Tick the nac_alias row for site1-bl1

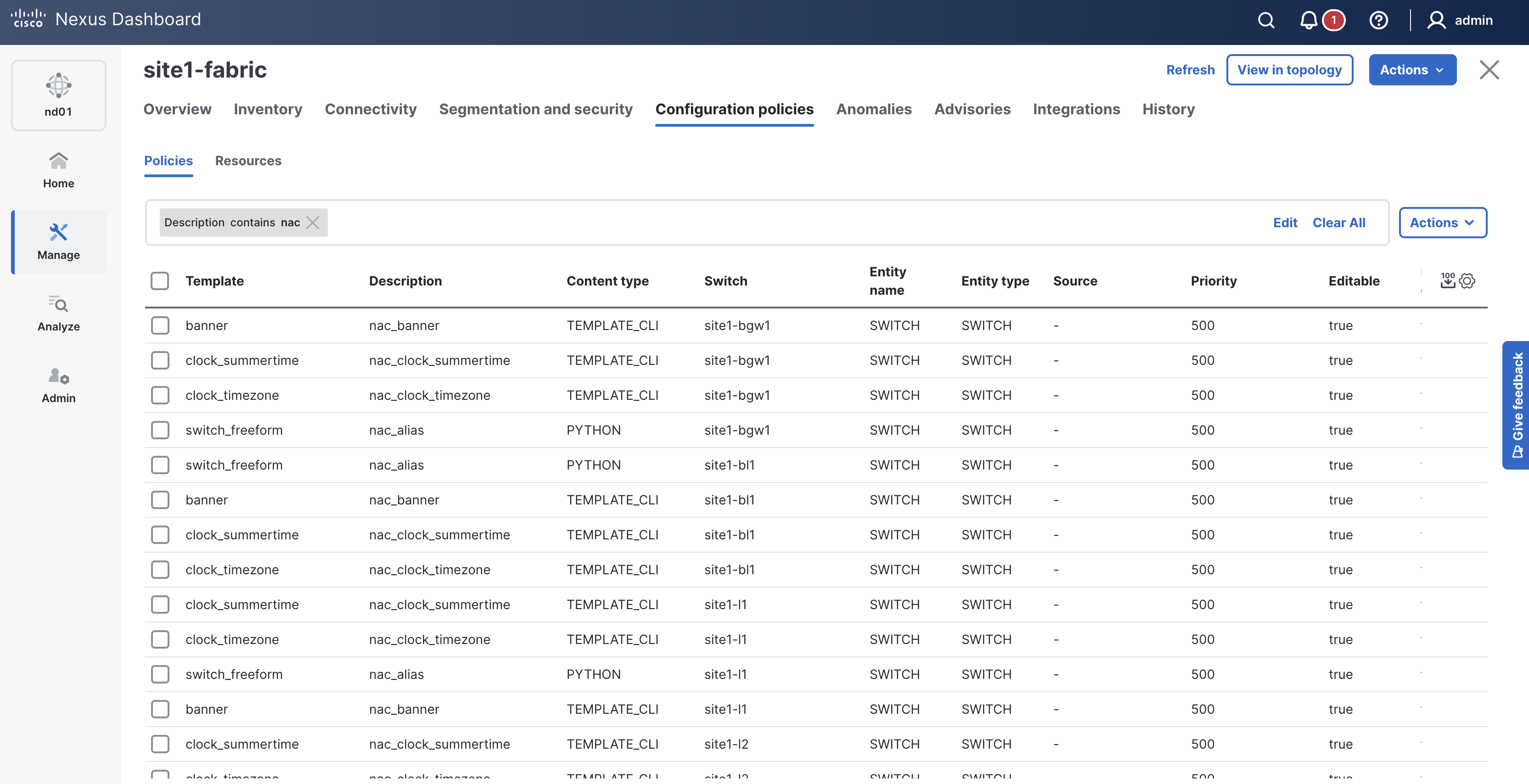[x=160, y=465]
